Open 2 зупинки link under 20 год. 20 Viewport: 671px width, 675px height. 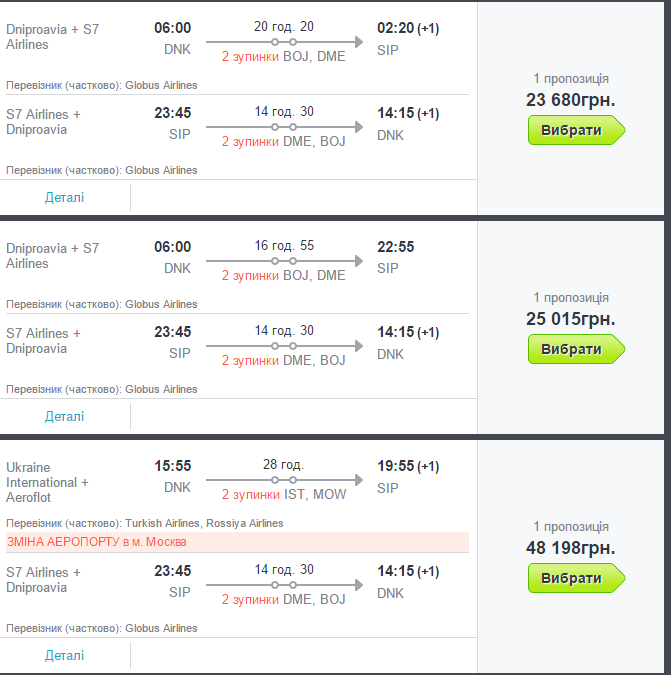tap(250, 57)
